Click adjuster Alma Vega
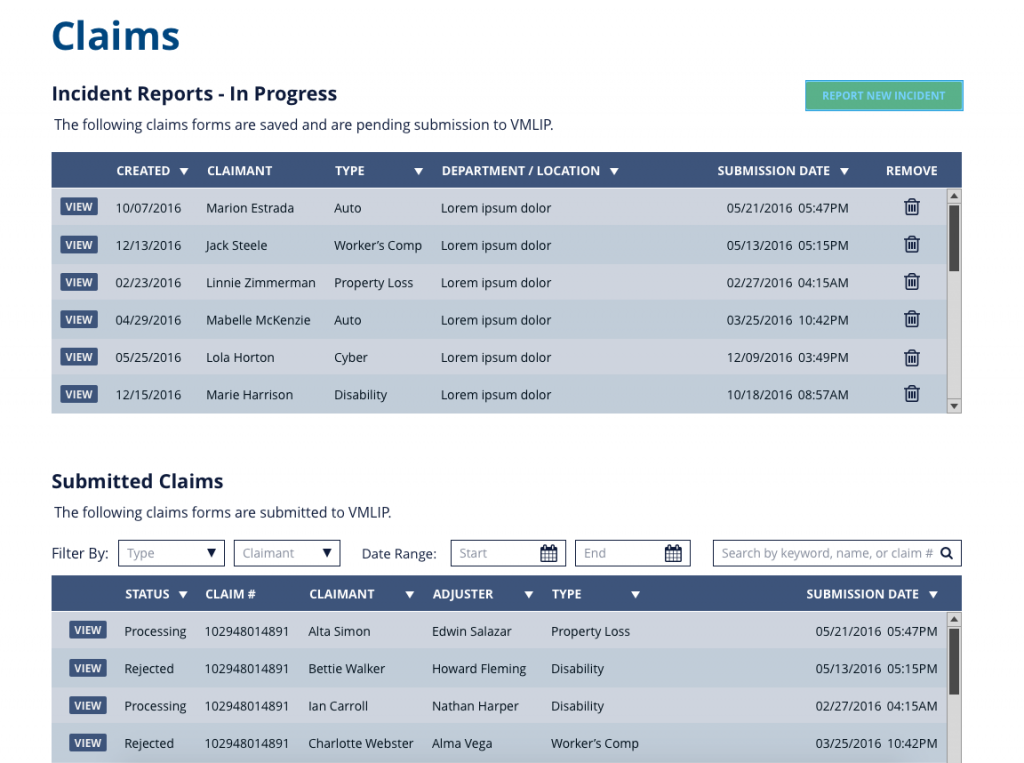This screenshot has width=1024, height=763. 462,743
